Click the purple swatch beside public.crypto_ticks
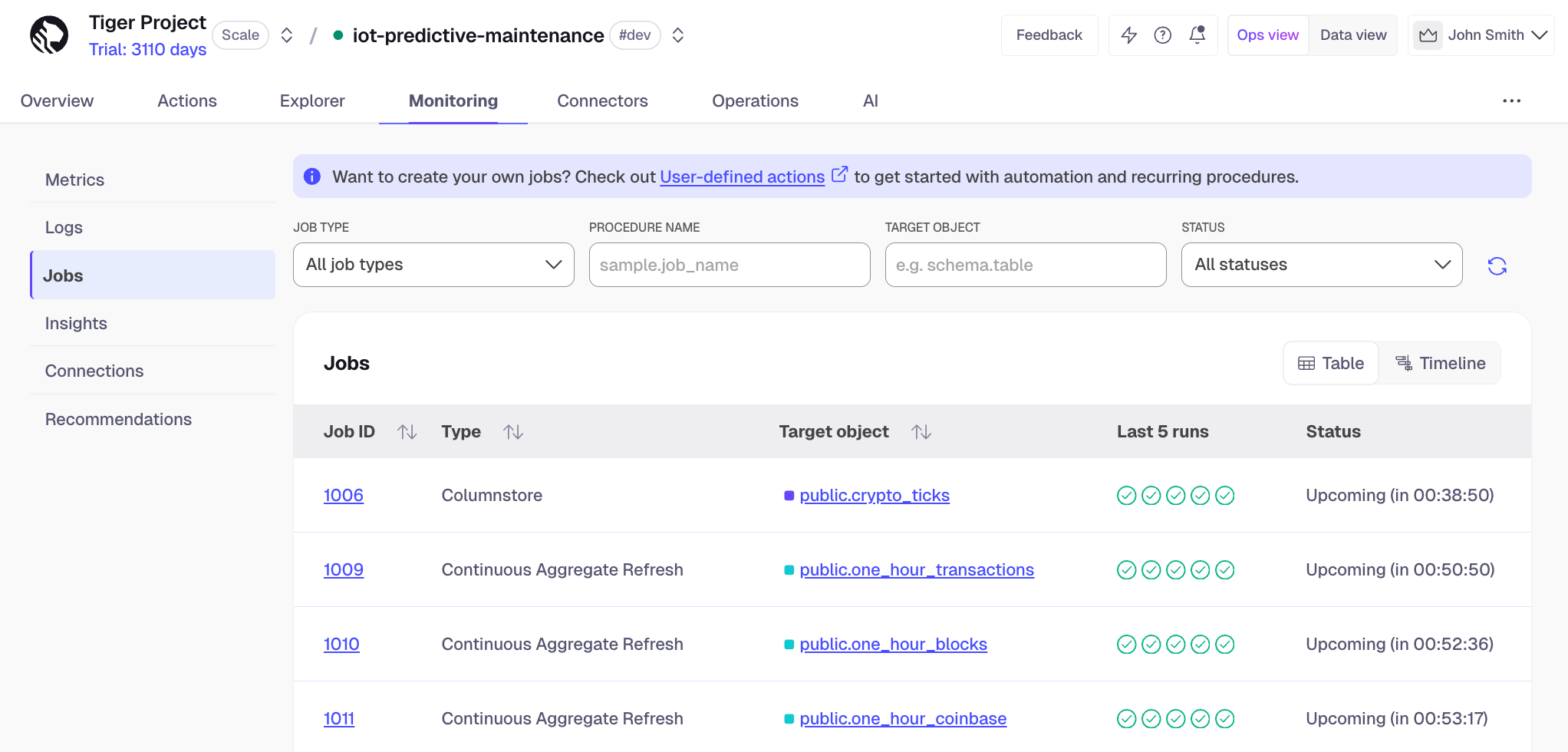Screen dimensions: 1568x752 tap(789, 496)
